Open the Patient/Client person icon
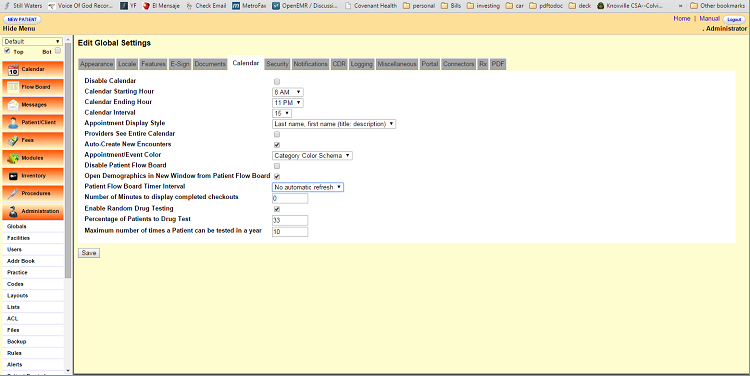 [13, 122]
